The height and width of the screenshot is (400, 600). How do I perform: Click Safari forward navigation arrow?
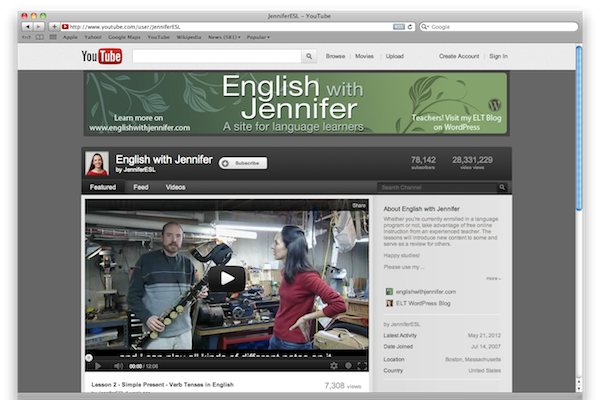point(39,27)
